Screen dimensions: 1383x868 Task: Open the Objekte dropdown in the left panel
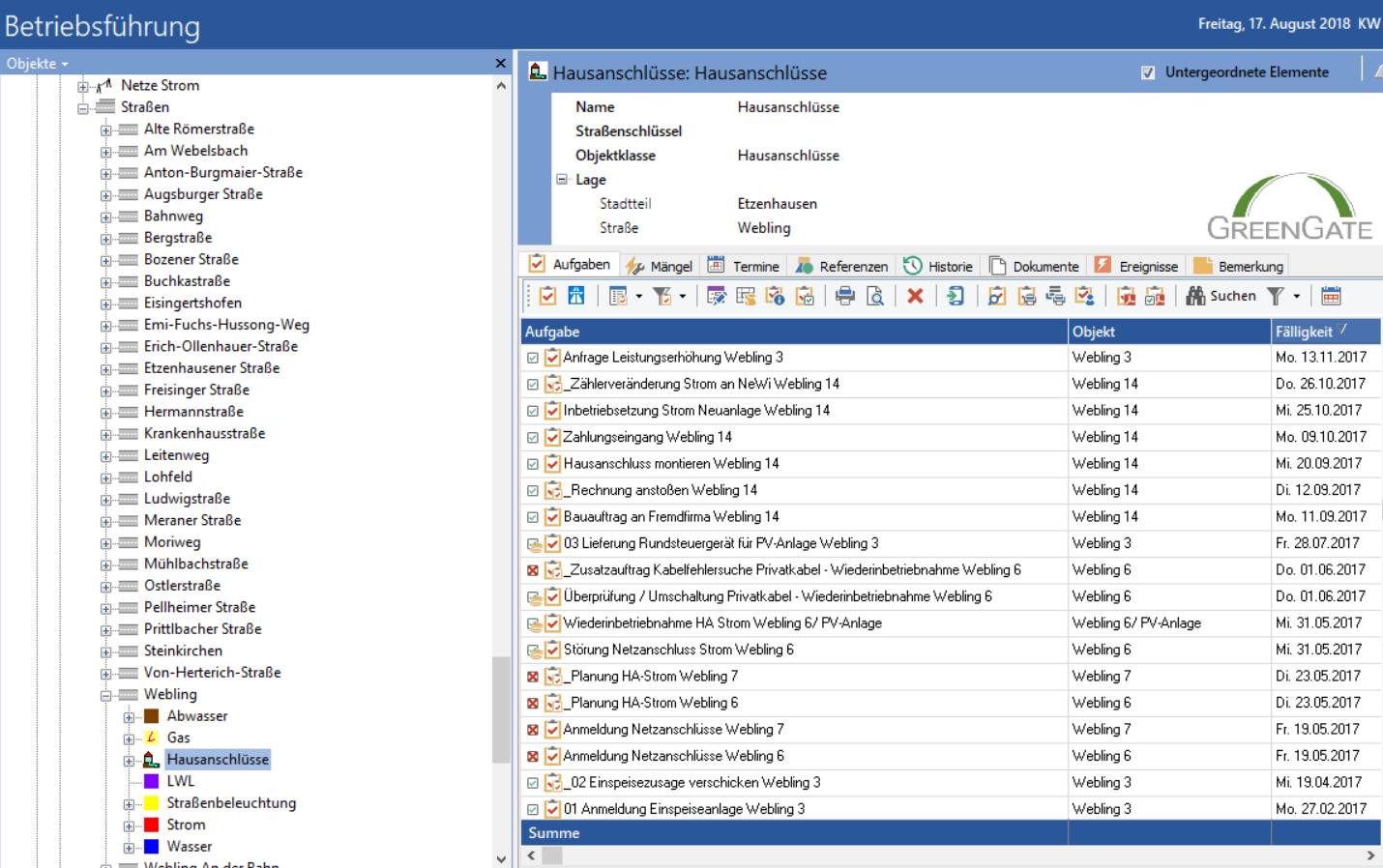[x=38, y=64]
